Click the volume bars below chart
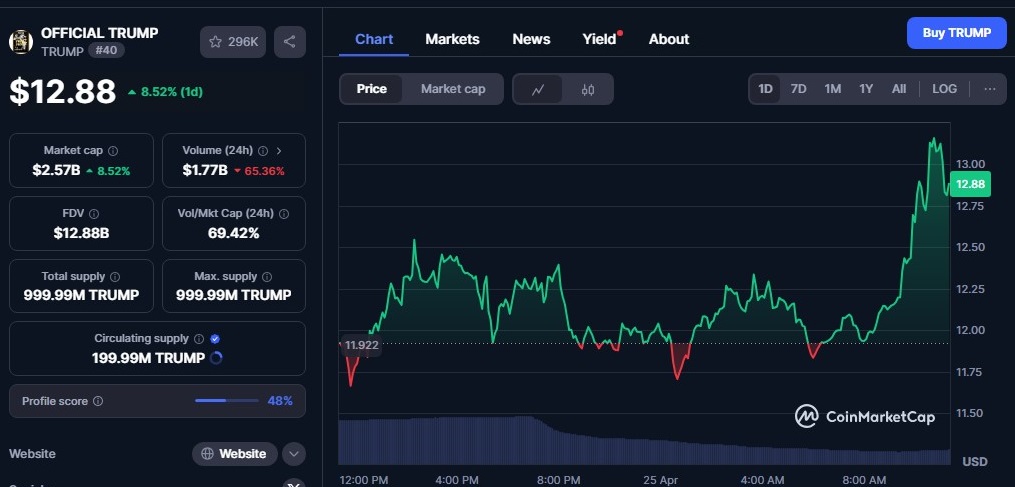Screen dimensions: 1015x487 coord(644,440)
